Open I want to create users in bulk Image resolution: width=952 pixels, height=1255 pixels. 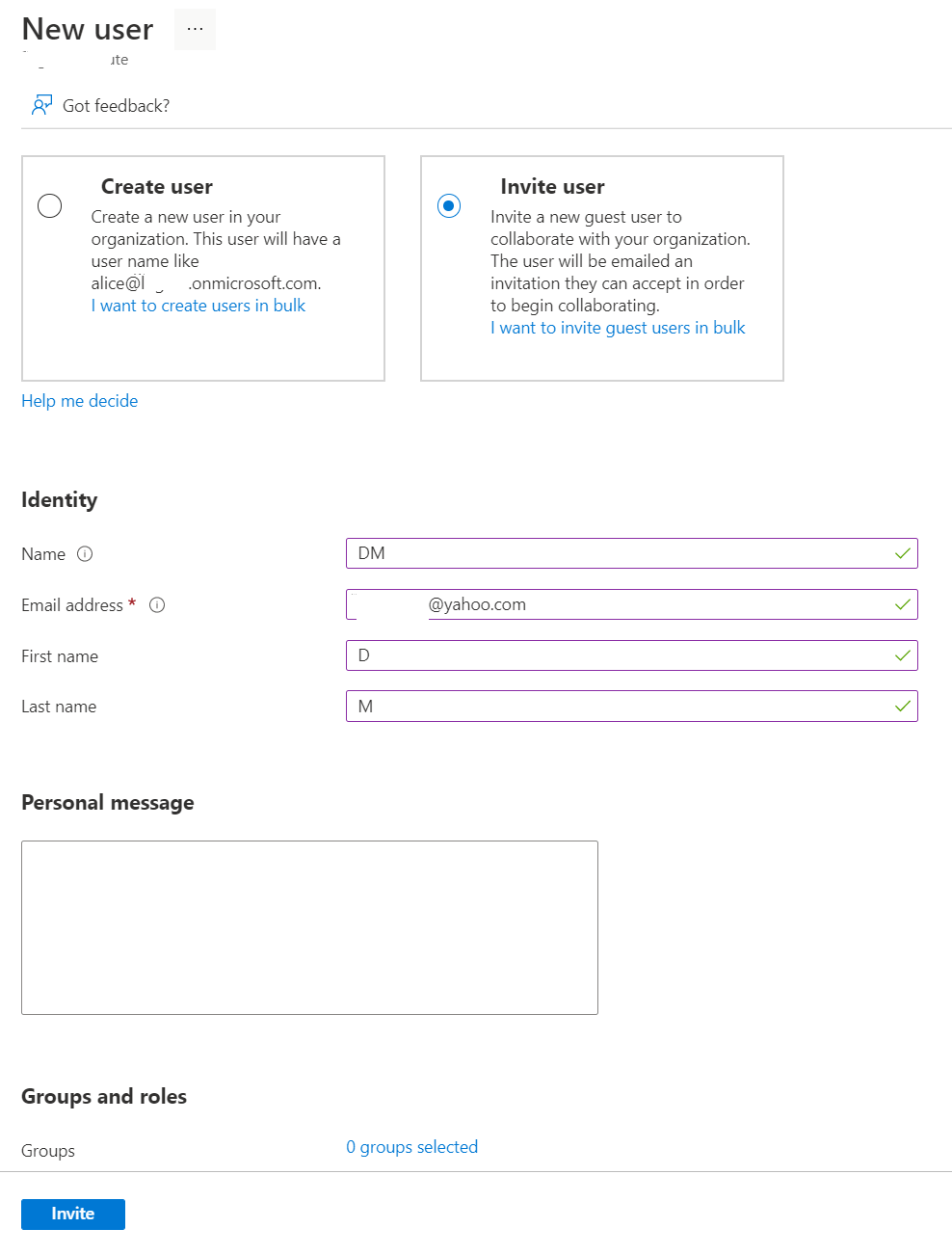tap(198, 306)
